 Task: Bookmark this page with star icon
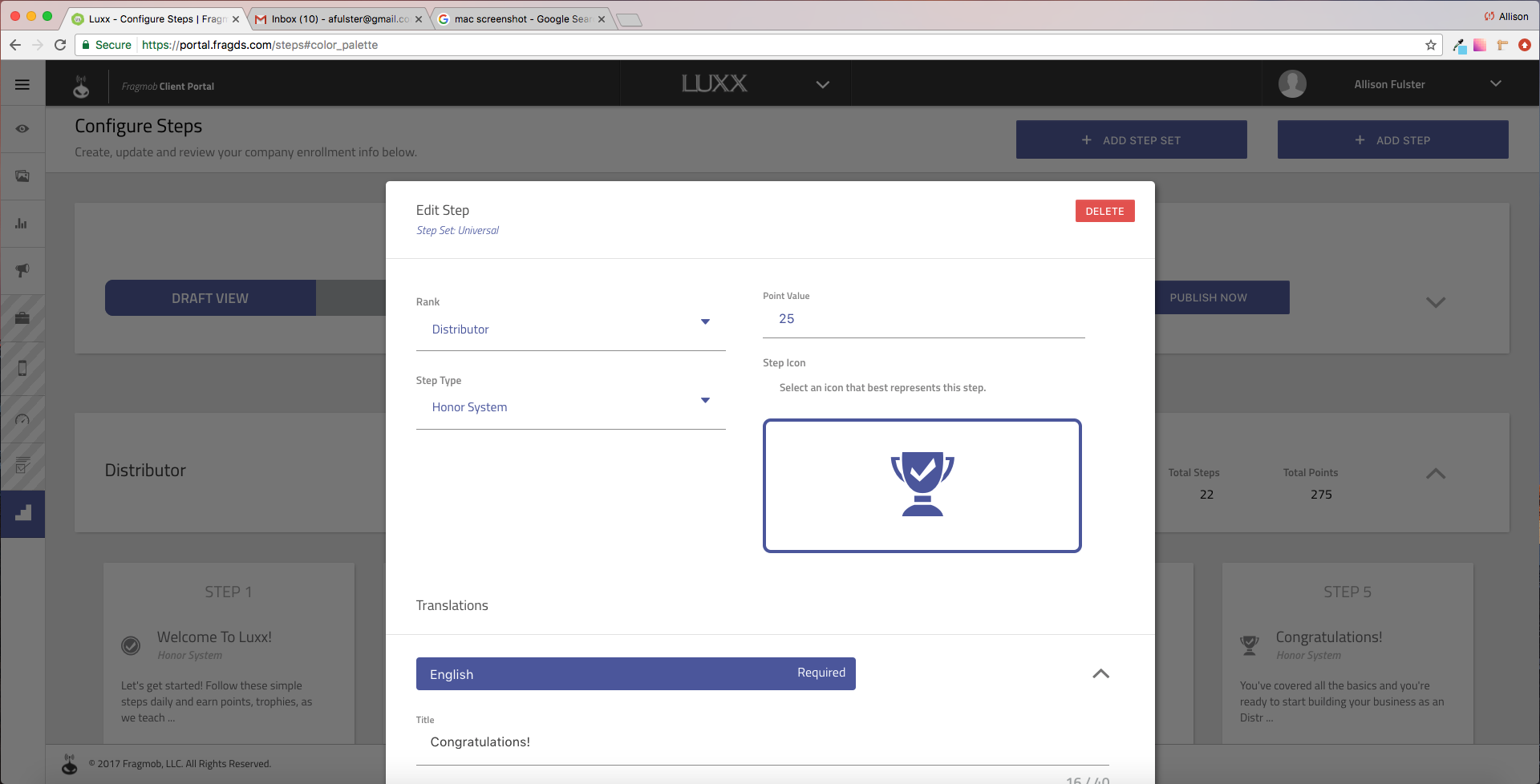click(x=1431, y=45)
